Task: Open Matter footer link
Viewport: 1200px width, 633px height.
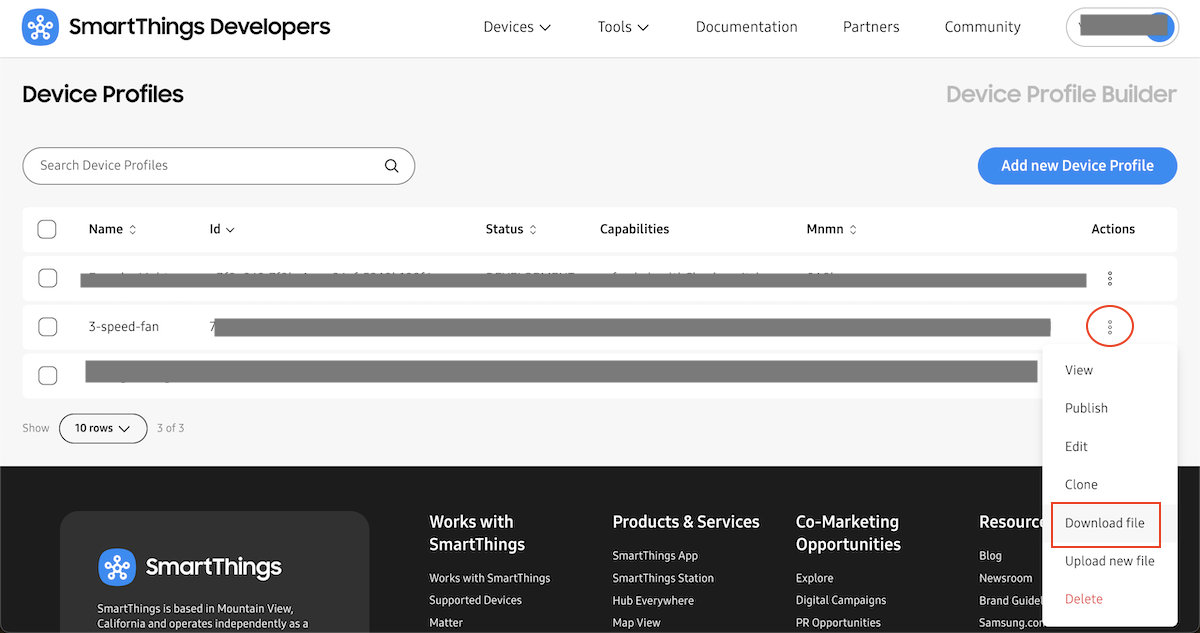Action: [x=446, y=622]
